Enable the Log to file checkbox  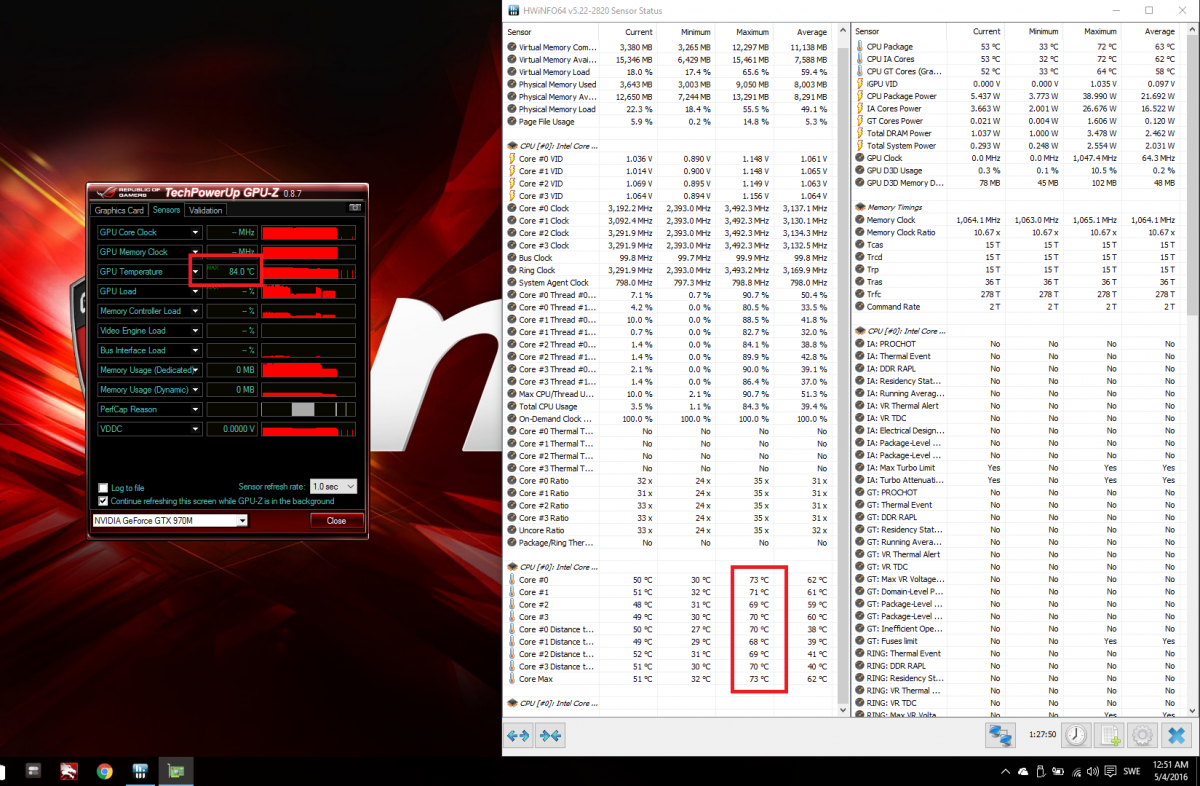(103, 488)
